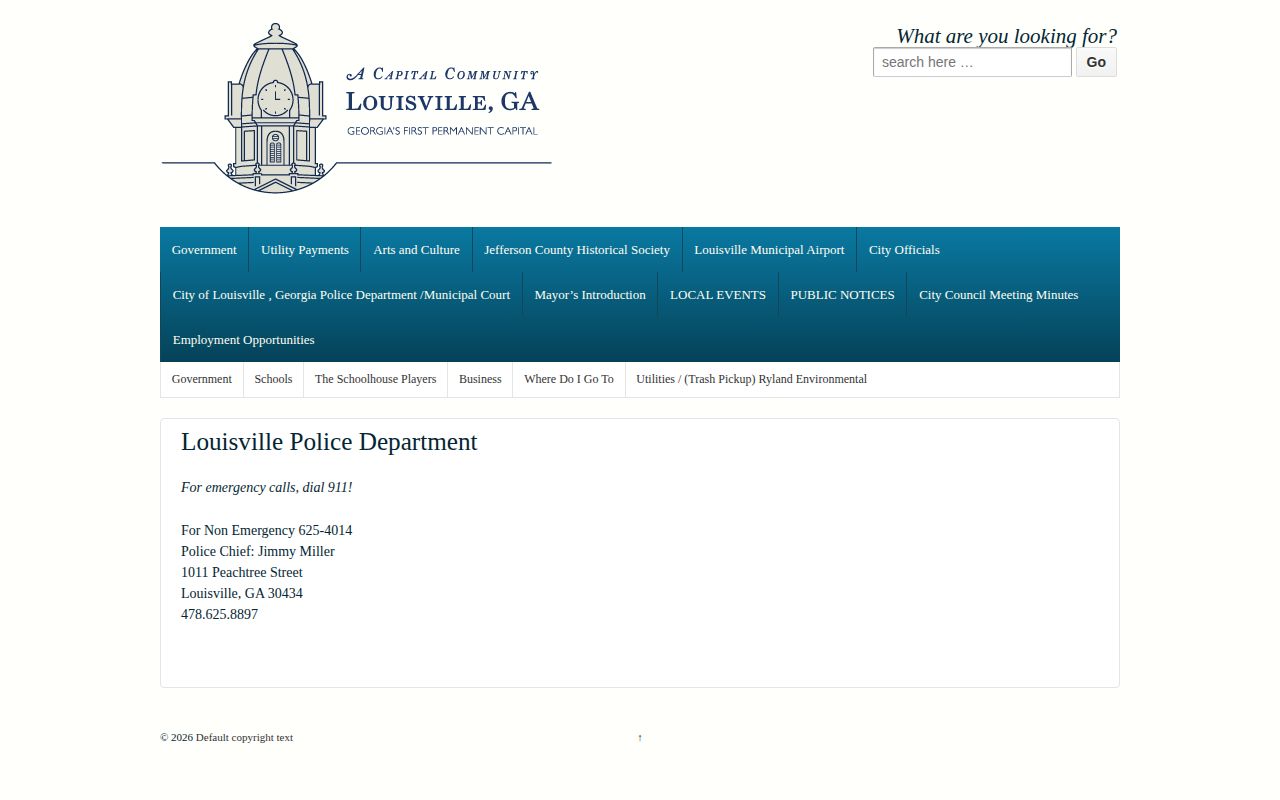The height and width of the screenshot is (800, 1280).
Task: Open Government in the blue navigation bar
Action: [204, 250]
